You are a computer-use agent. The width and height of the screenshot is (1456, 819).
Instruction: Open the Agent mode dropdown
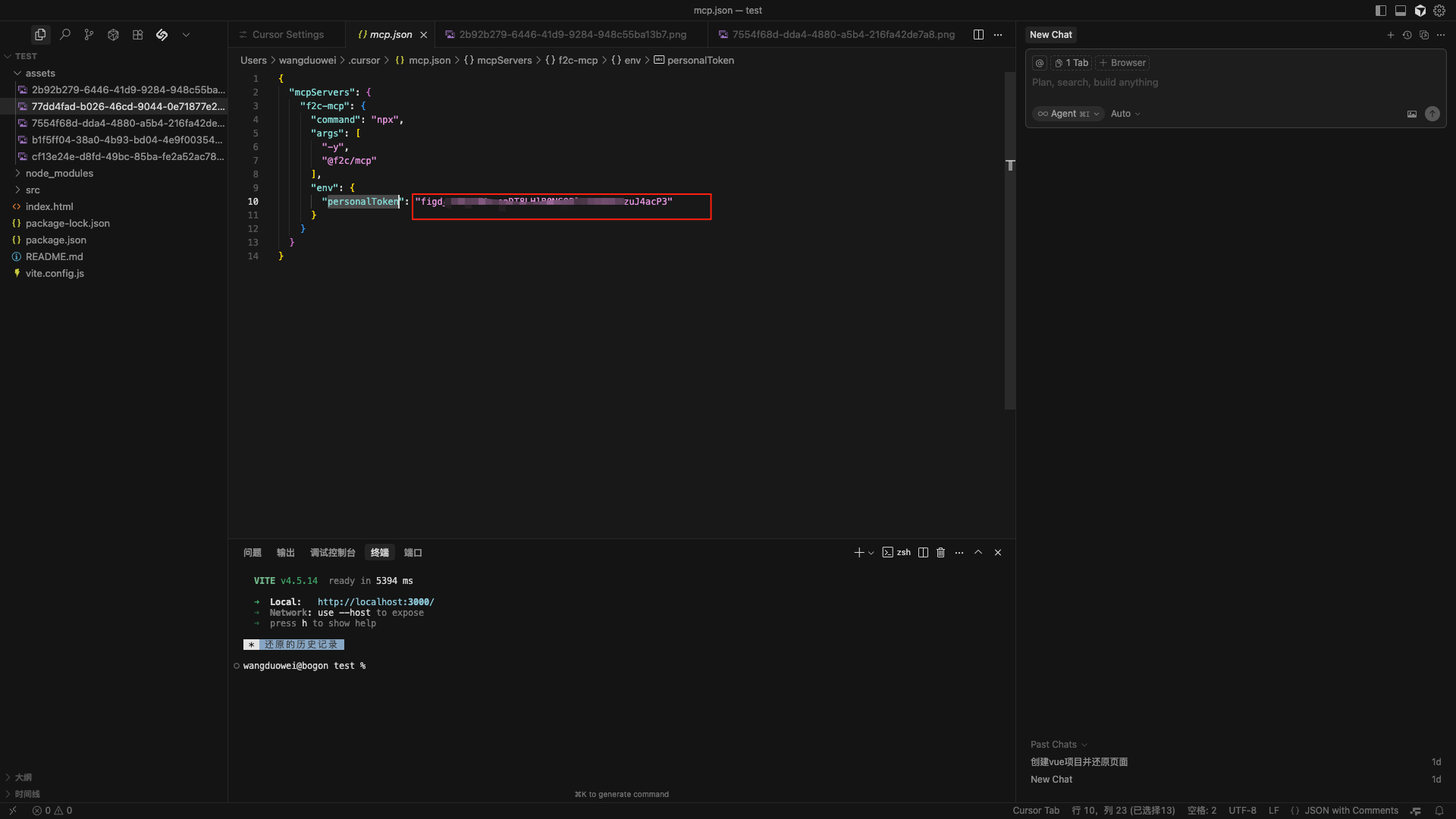(1068, 114)
